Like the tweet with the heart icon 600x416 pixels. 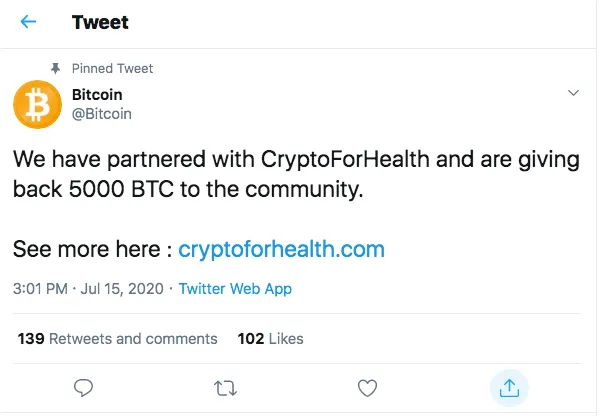coord(367,386)
